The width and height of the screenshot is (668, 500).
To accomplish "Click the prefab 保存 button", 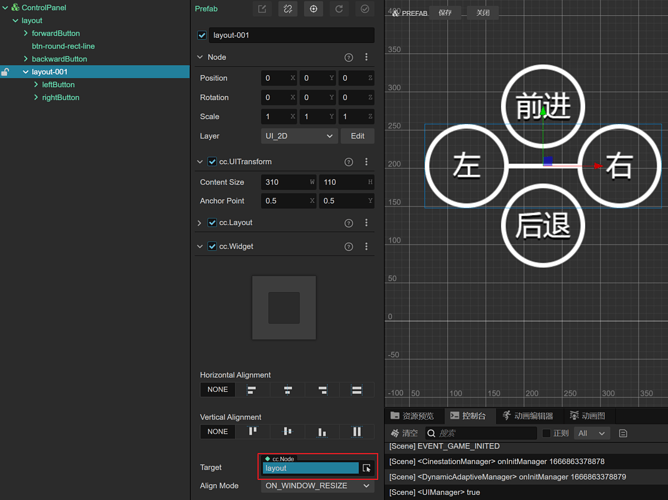I will (445, 13).
